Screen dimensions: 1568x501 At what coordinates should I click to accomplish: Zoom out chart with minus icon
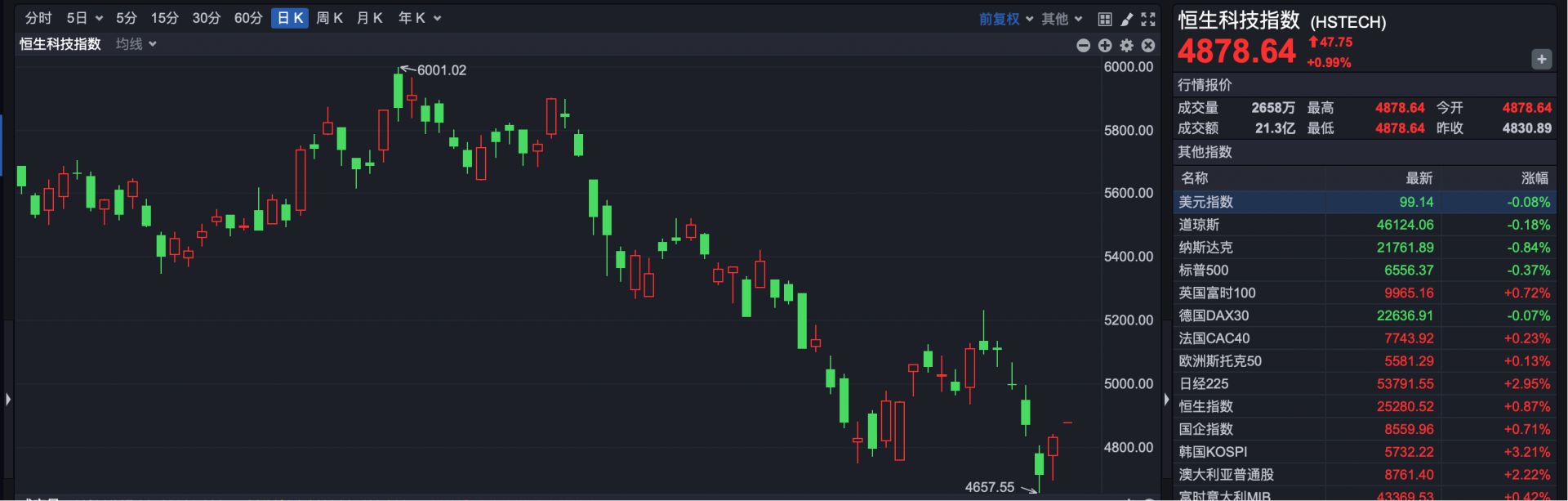(x=1083, y=46)
